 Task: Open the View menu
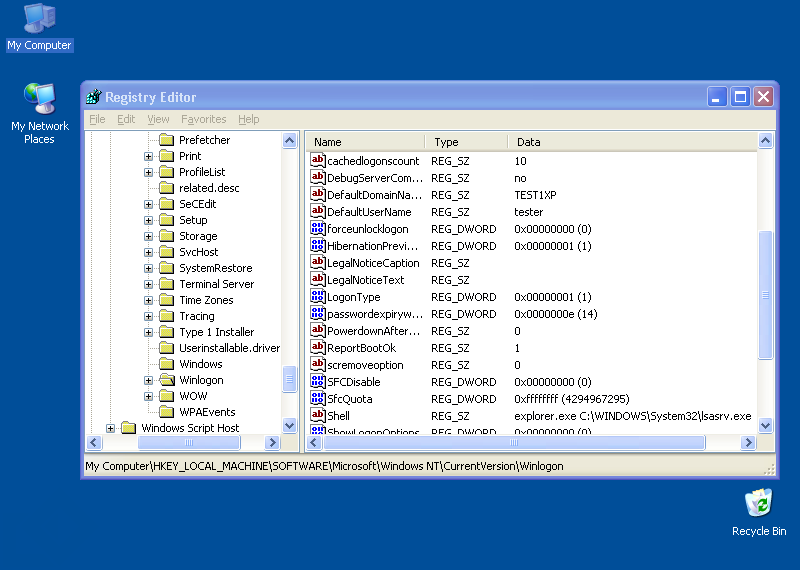click(x=158, y=119)
